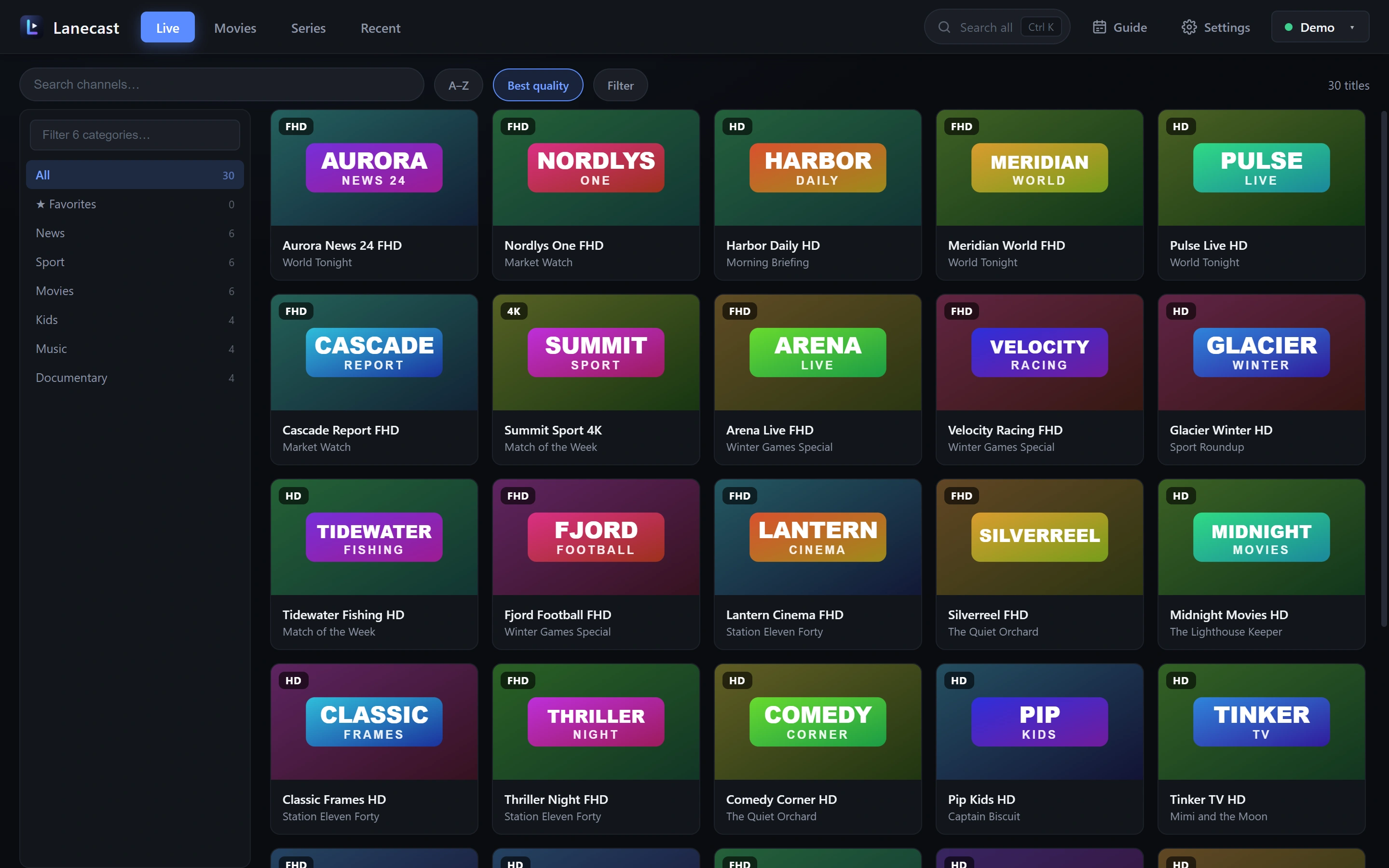Open the Guide calendar icon
This screenshot has width=1389, height=868.
click(x=1099, y=27)
